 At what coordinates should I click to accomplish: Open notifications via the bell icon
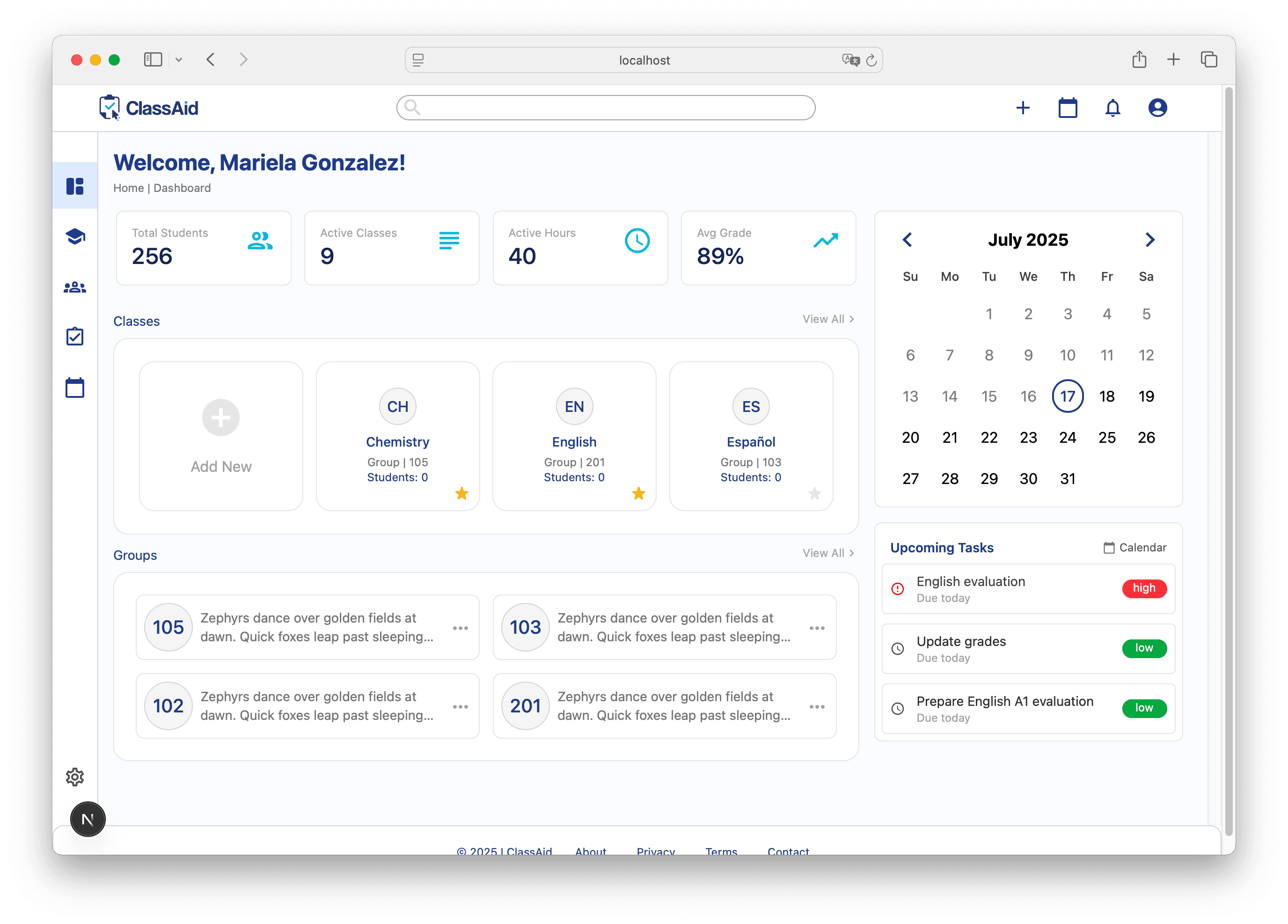(x=1112, y=107)
